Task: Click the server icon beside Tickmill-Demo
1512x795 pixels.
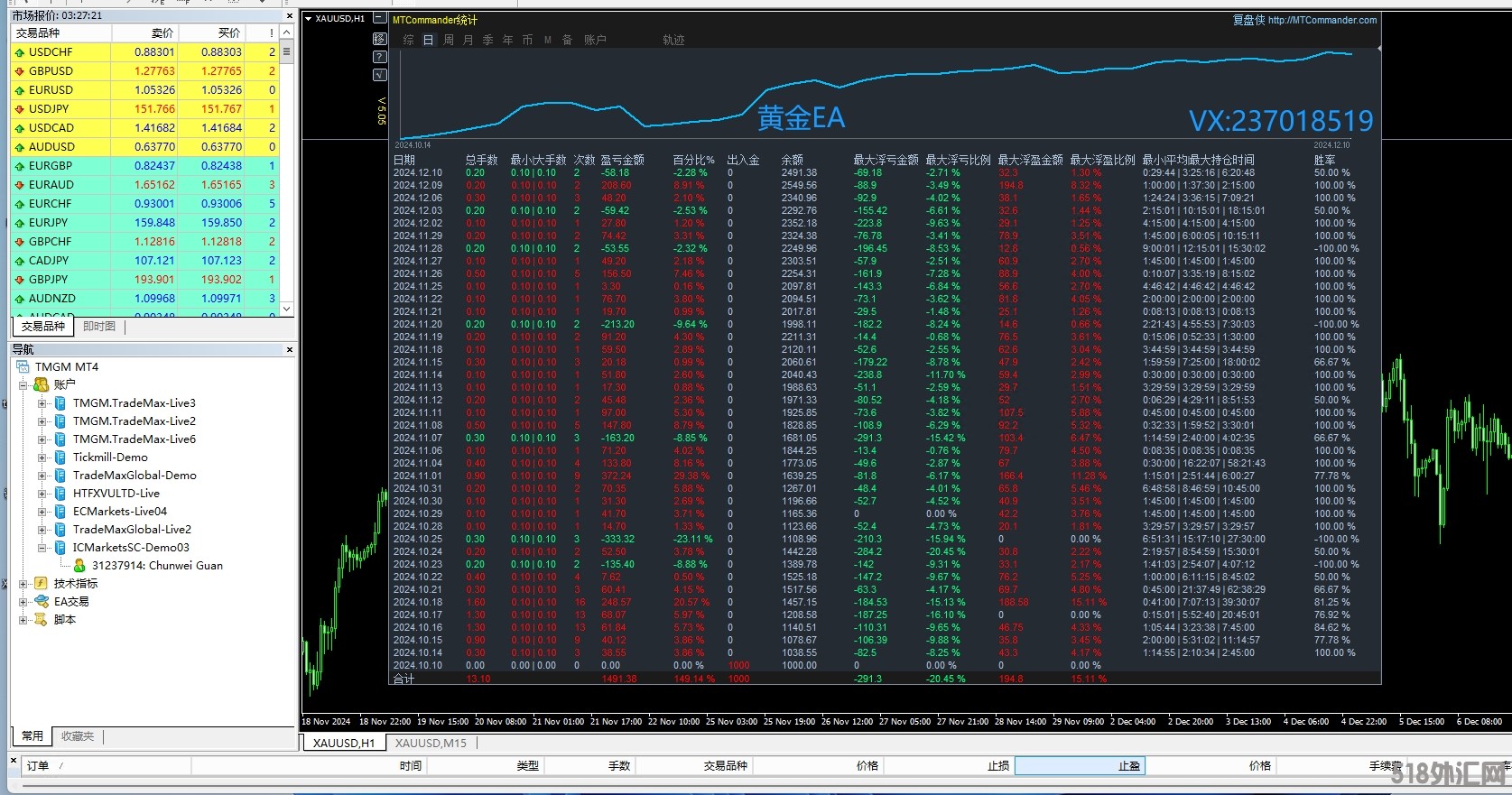Action: [60, 458]
